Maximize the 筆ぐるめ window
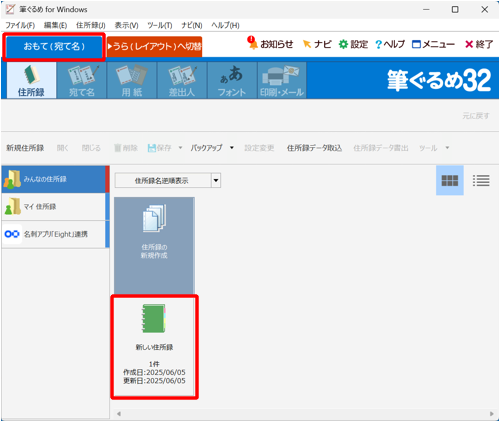 [455, 9]
